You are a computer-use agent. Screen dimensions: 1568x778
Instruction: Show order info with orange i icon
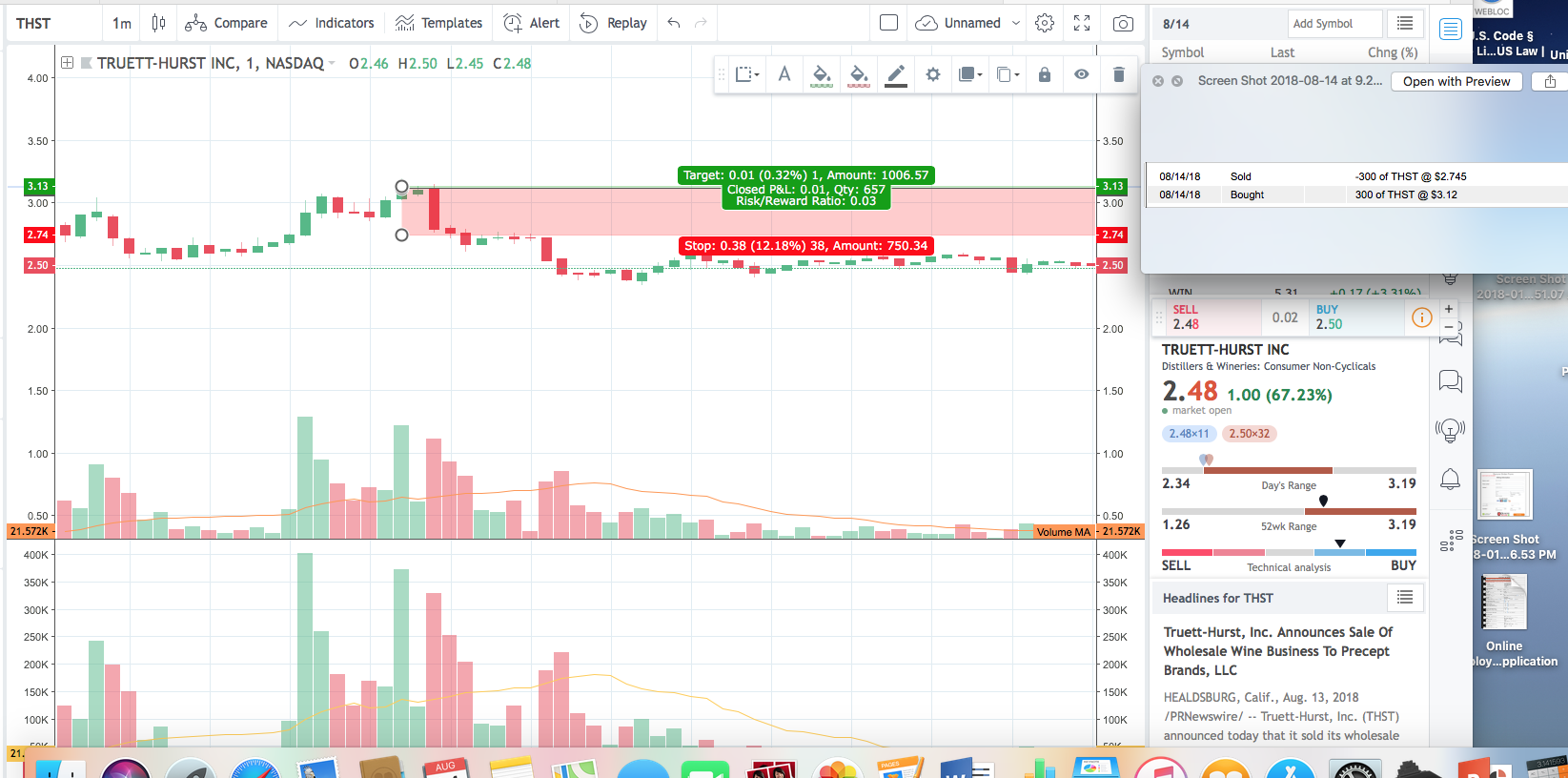tap(1421, 317)
